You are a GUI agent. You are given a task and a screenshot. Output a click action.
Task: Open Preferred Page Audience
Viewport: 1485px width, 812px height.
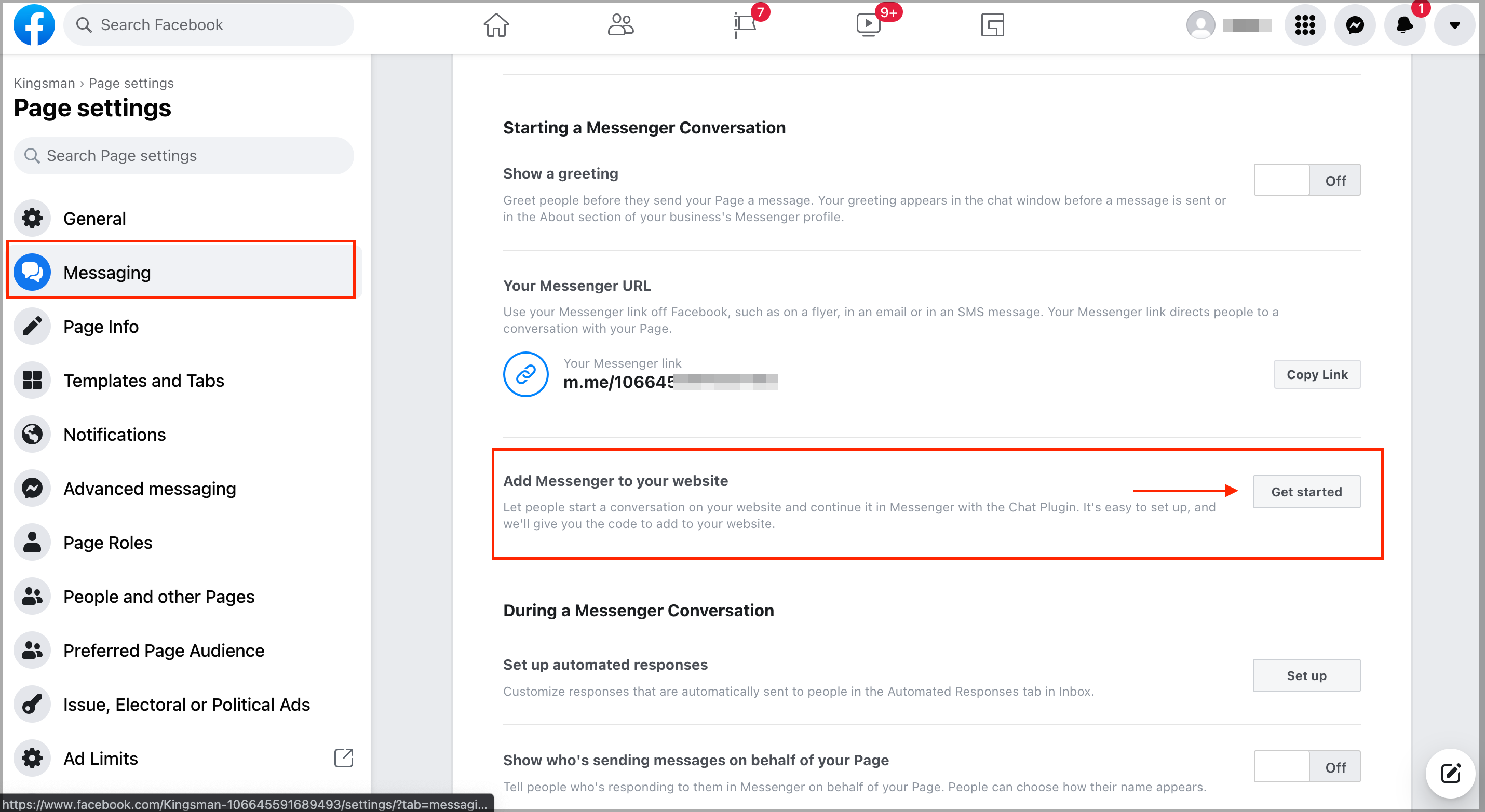[164, 650]
